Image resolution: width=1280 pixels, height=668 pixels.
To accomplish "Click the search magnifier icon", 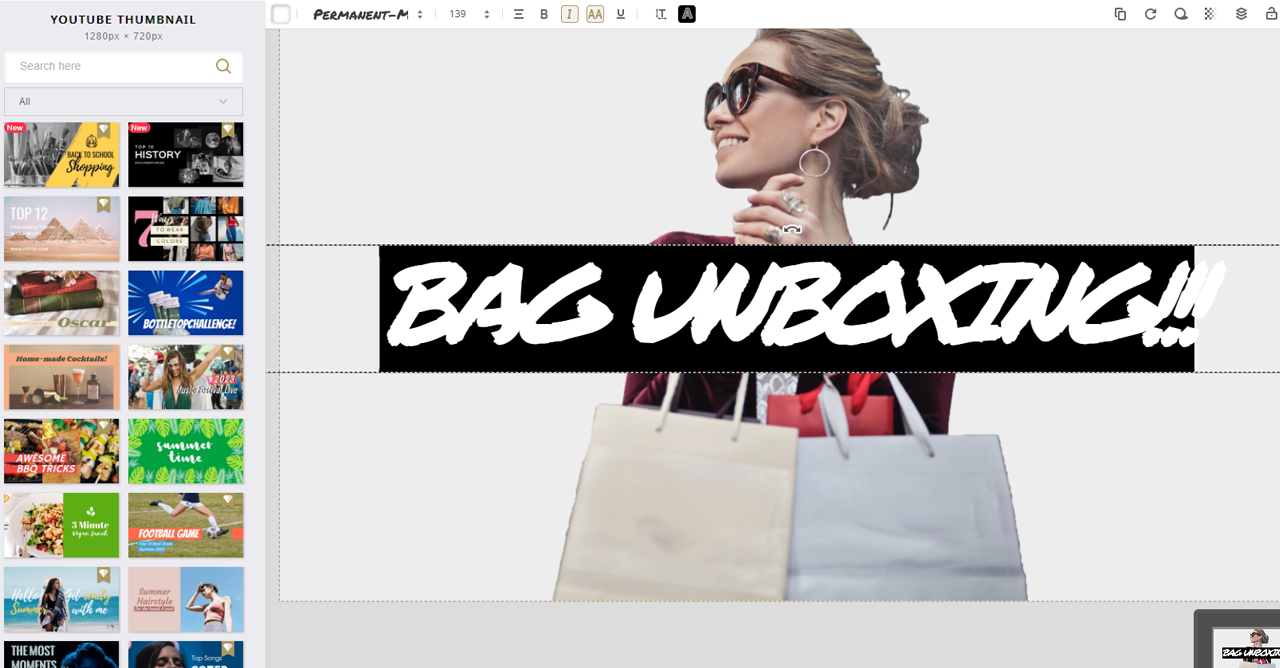I will pos(223,66).
